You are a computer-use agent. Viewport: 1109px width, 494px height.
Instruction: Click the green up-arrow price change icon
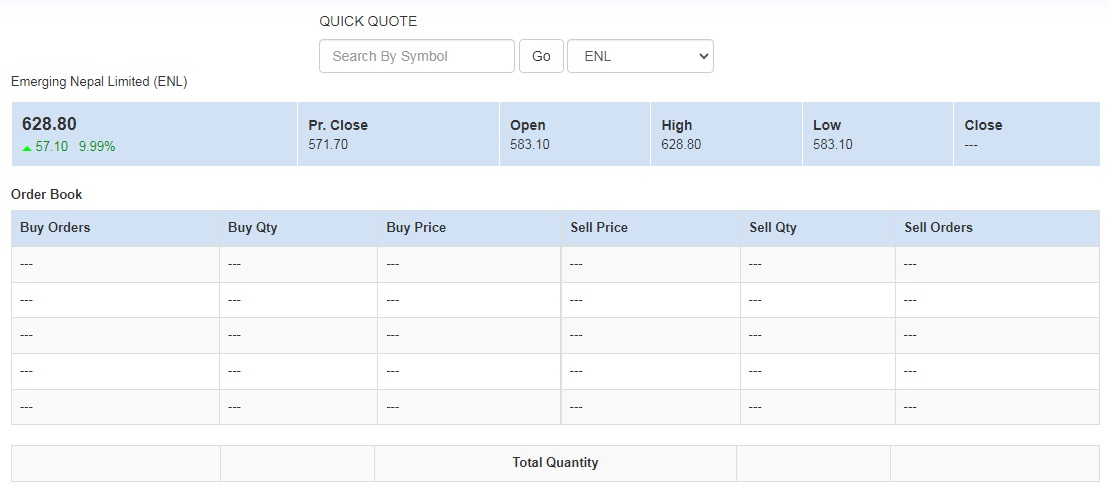[x=27, y=147]
